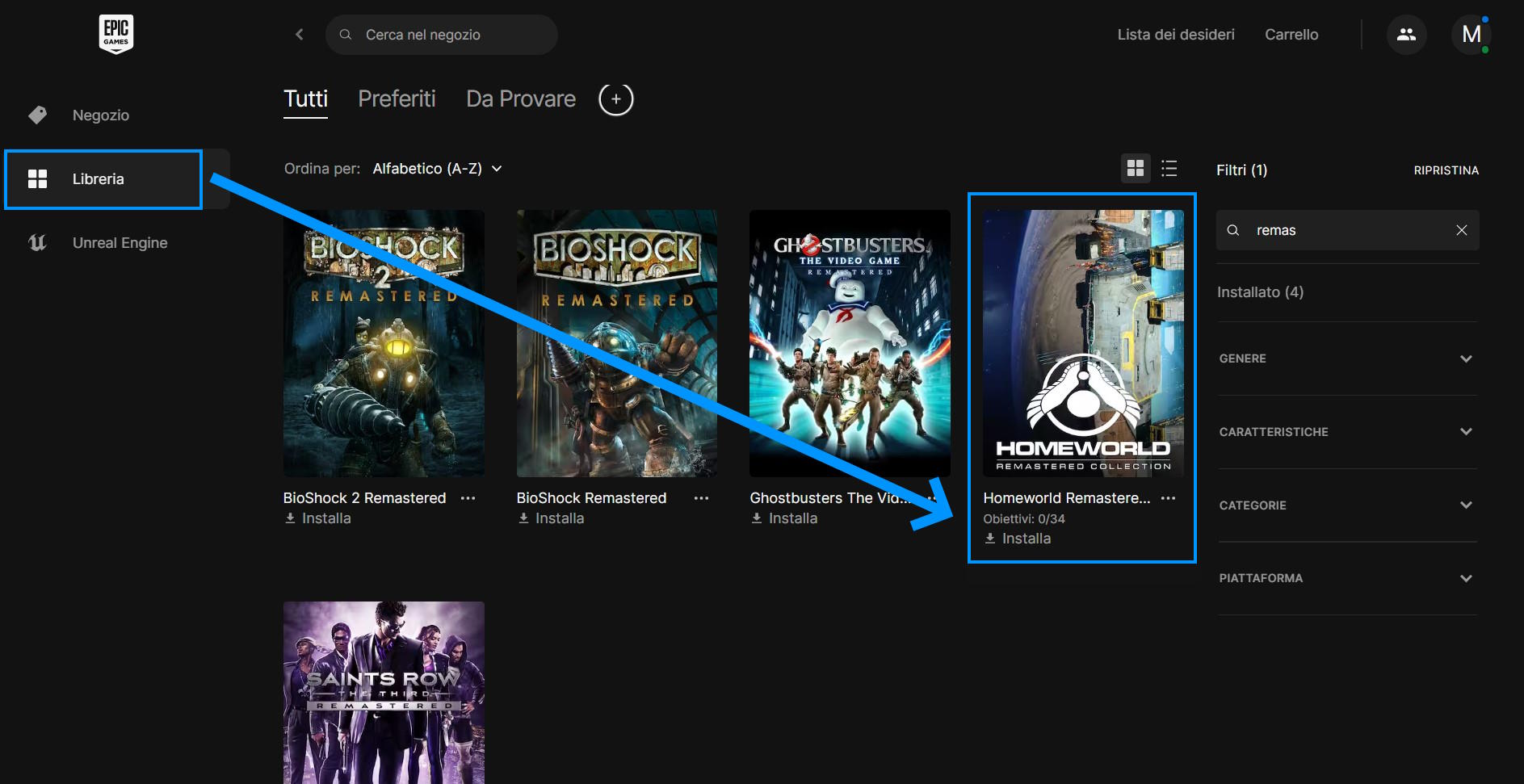This screenshot has height=784, width=1524.
Task: Click the Obiettivi: 0/34 text
Action: click(1024, 519)
